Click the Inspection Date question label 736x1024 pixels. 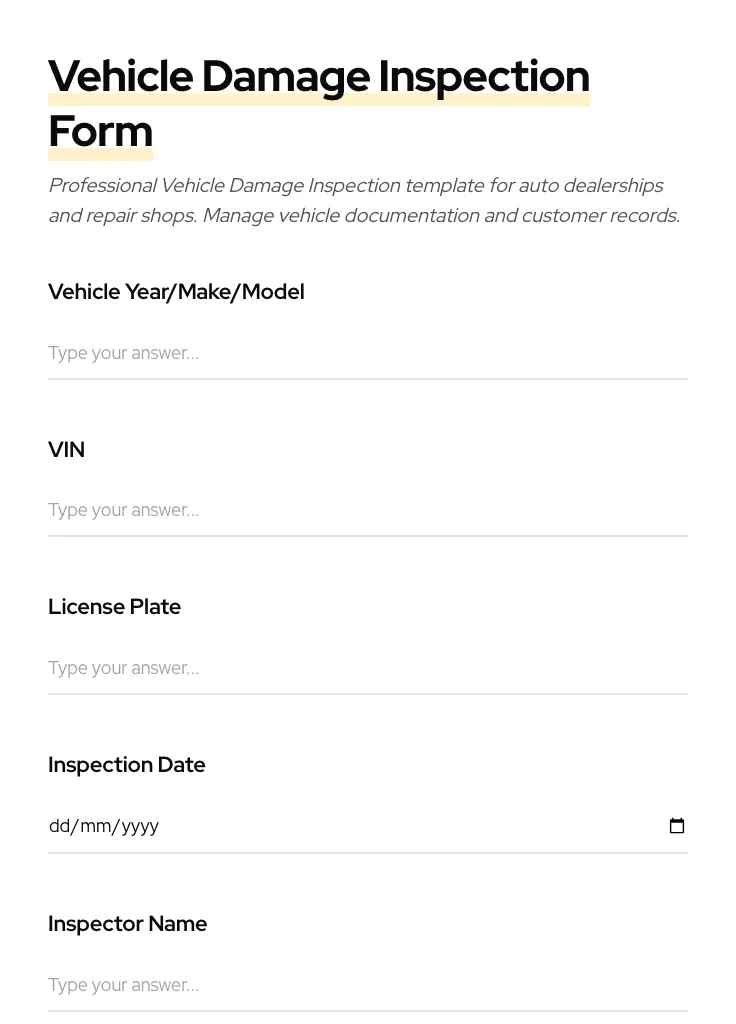click(126, 764)
